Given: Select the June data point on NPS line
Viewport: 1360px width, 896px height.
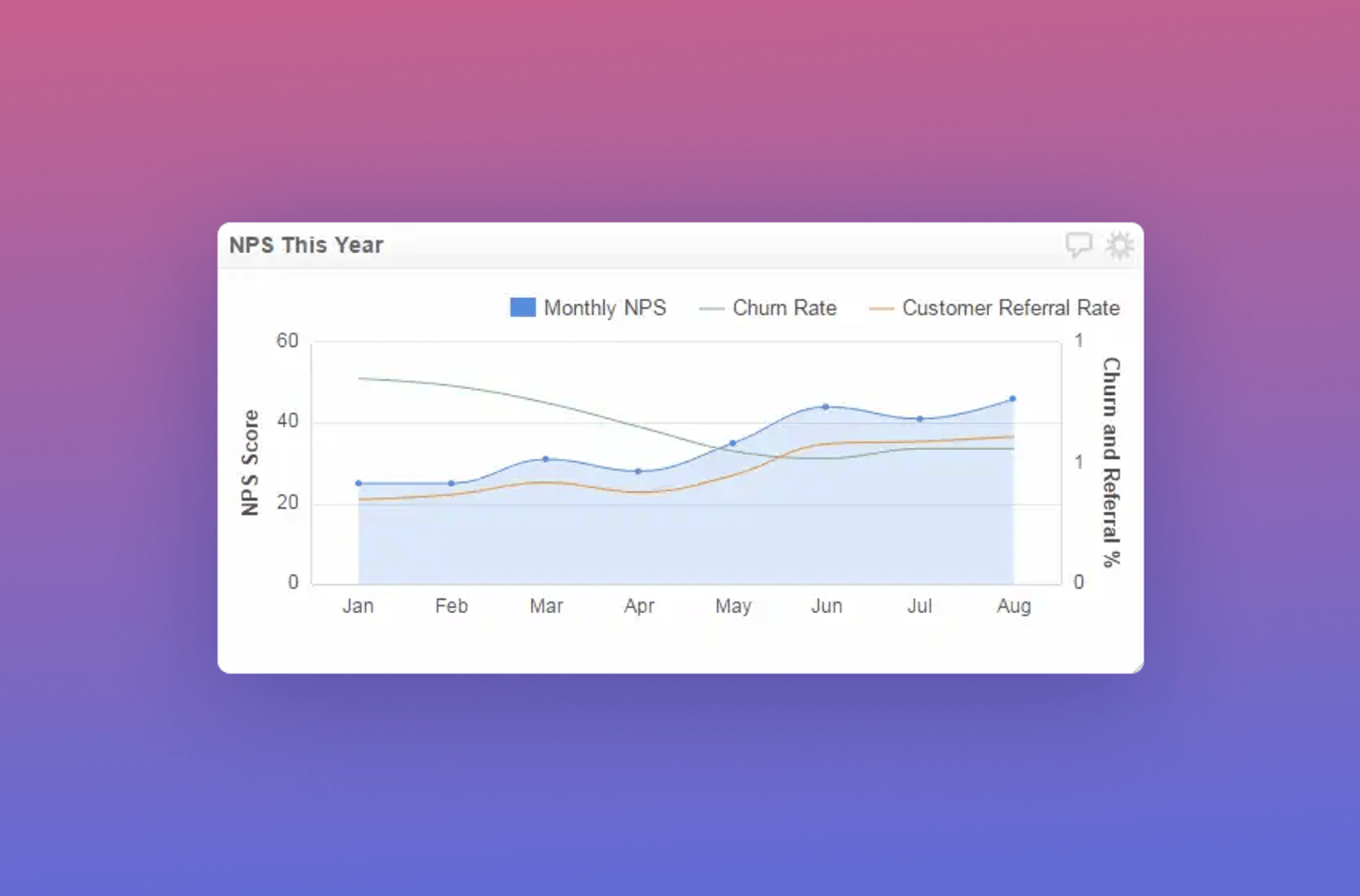Looking at the screenshot, I should coord(826,406).
